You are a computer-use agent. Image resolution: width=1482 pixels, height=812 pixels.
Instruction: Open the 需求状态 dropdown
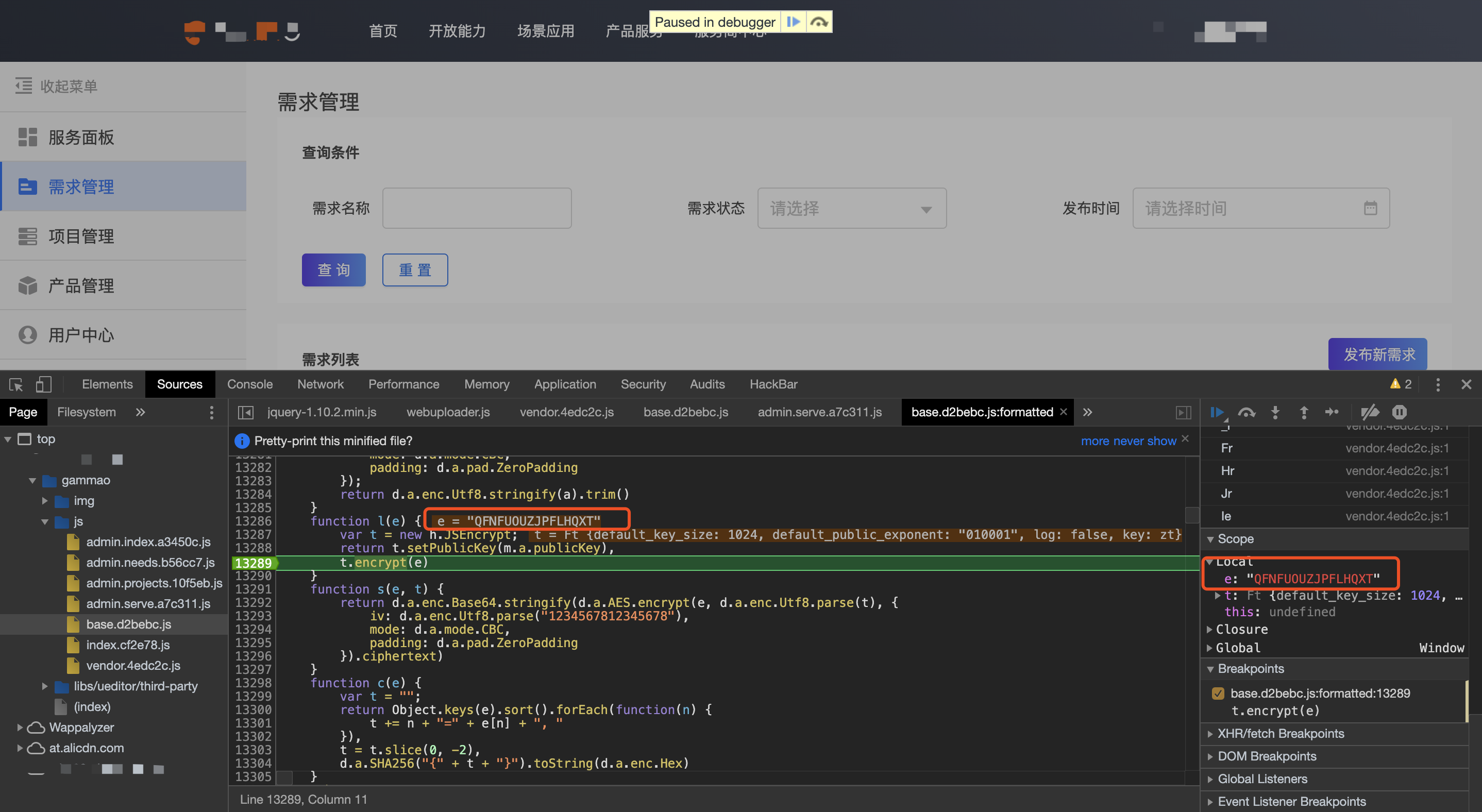click(851, 208)
